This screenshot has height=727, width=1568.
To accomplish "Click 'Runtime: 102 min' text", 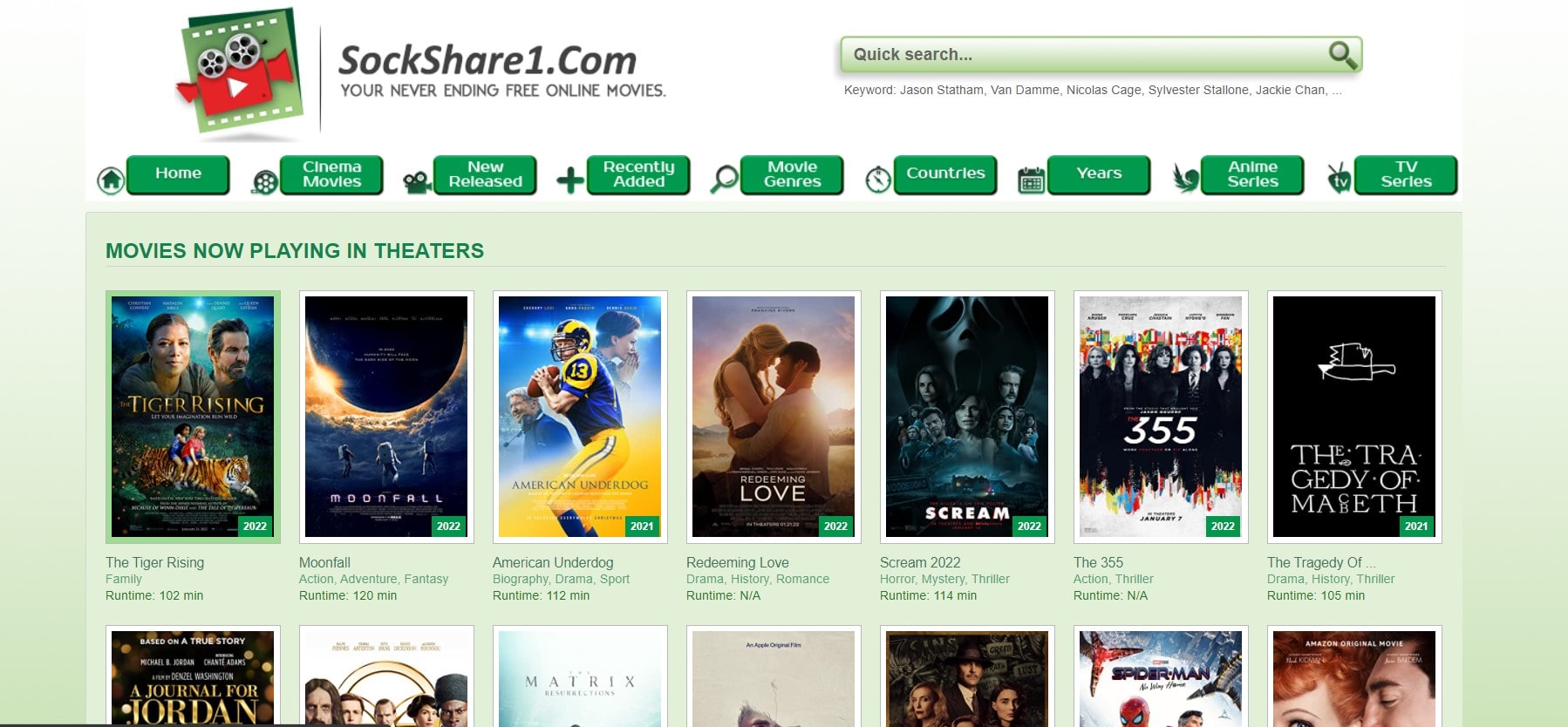I will pos(154,595).
